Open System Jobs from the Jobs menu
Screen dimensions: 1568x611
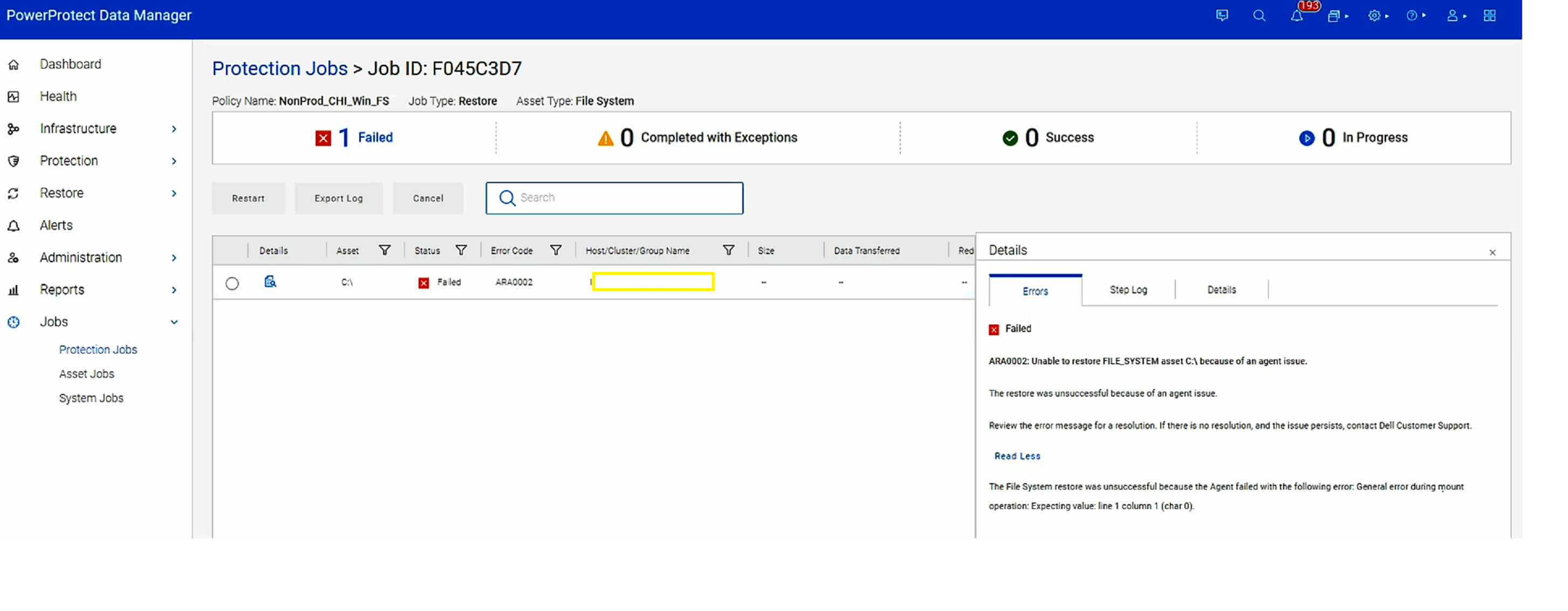point(91,398)
